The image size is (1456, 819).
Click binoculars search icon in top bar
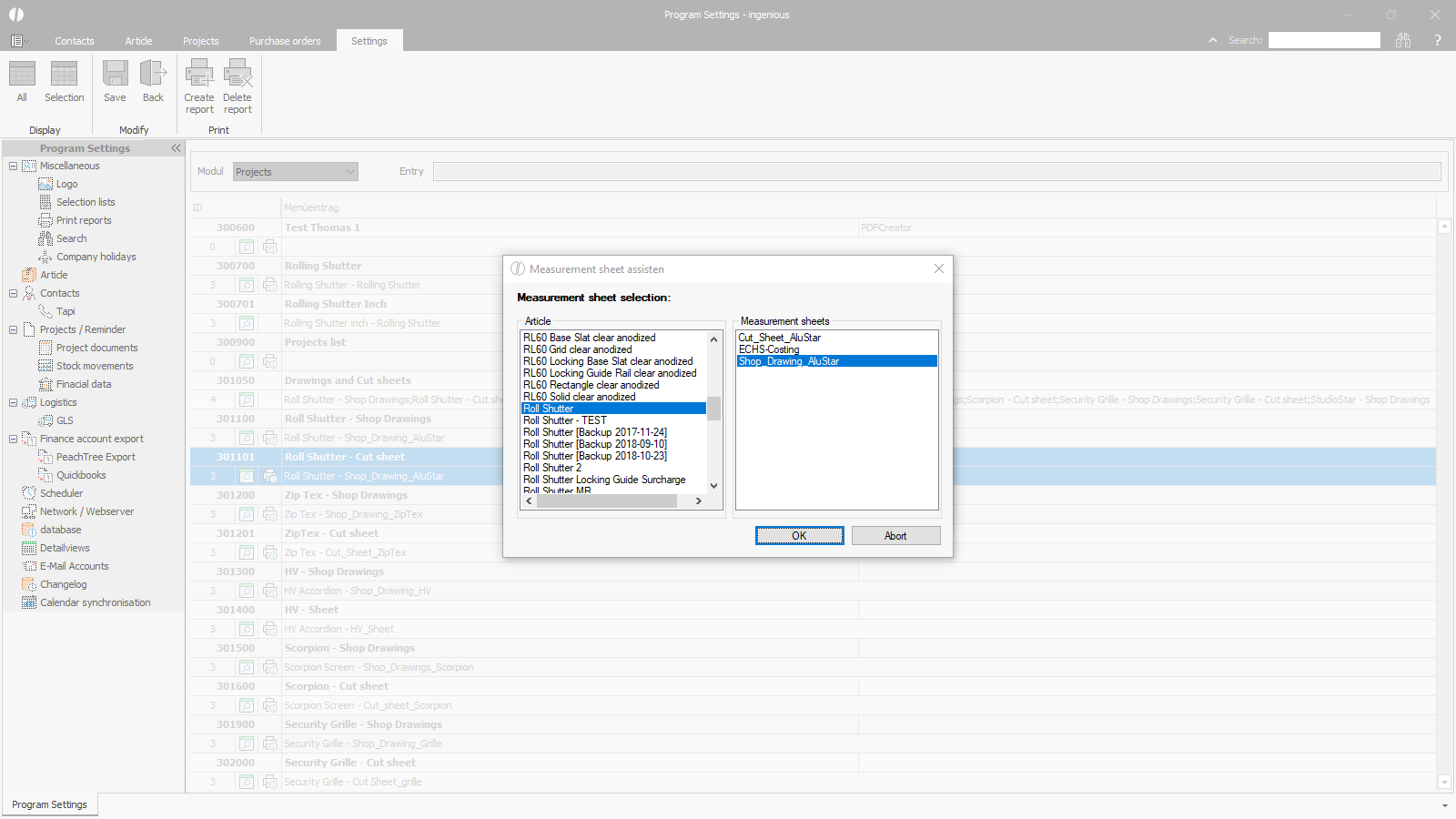pos(1403,40)
